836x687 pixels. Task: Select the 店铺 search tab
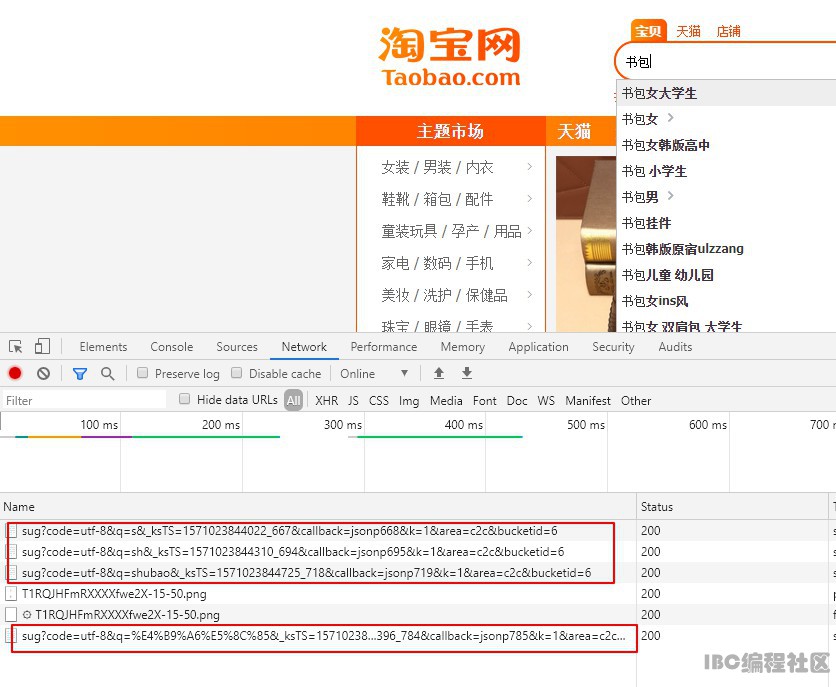728,31
